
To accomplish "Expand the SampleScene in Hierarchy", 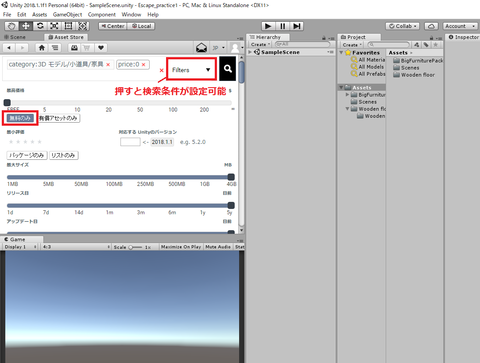I will coord(250,52).
